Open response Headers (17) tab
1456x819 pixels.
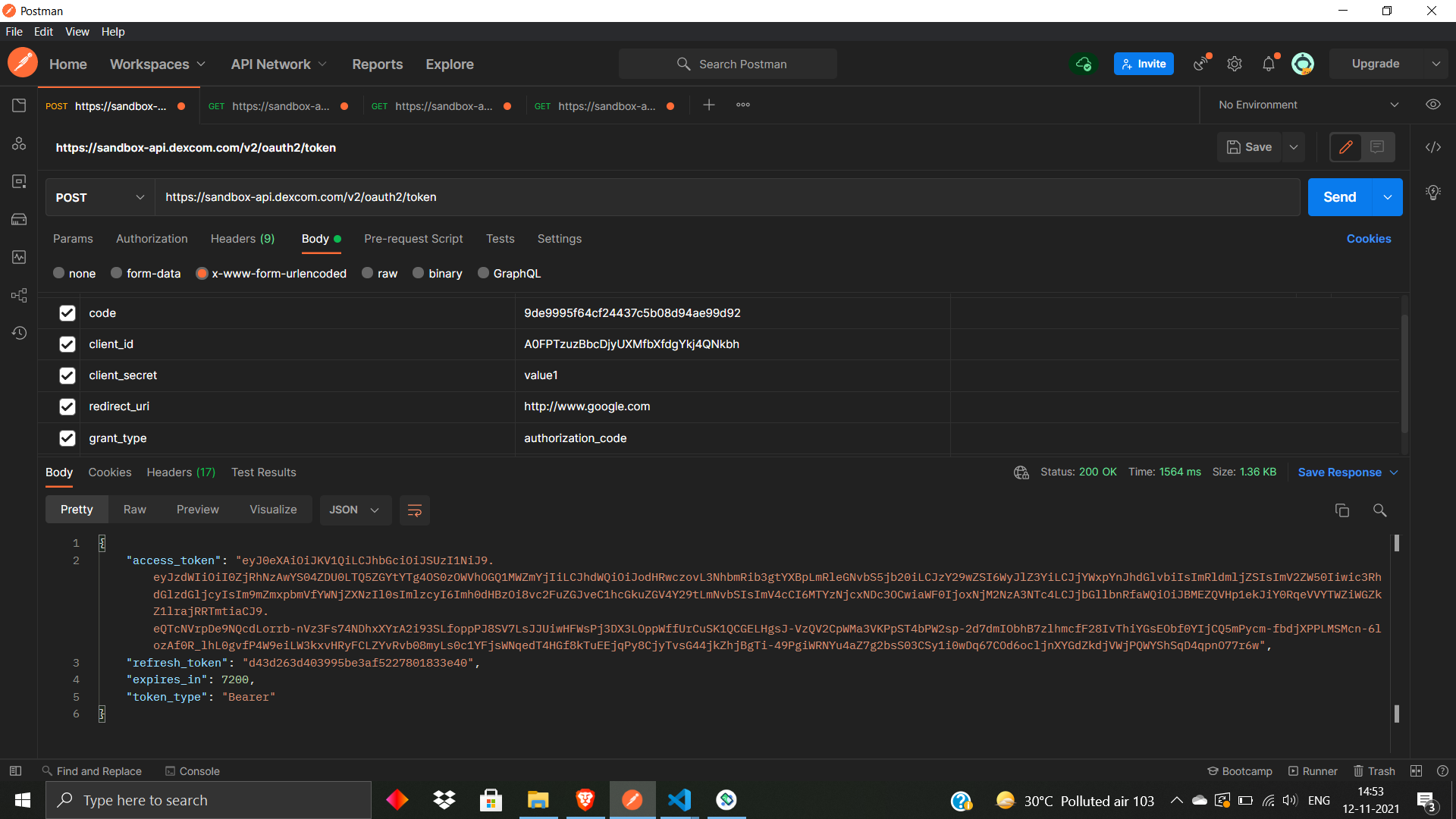(x=181, y=472)
